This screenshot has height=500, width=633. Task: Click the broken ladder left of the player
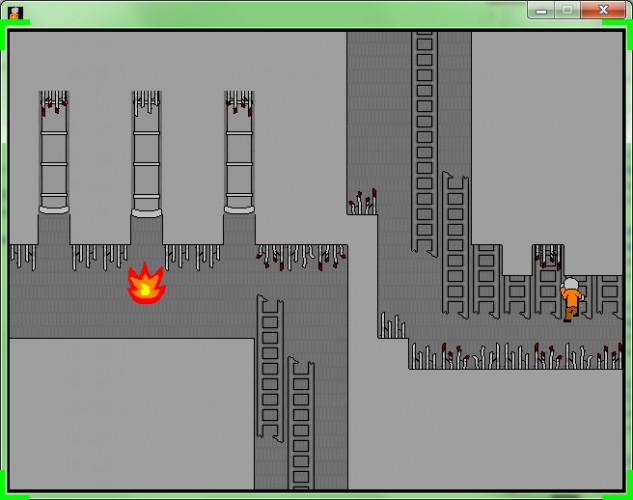(455, 245)
